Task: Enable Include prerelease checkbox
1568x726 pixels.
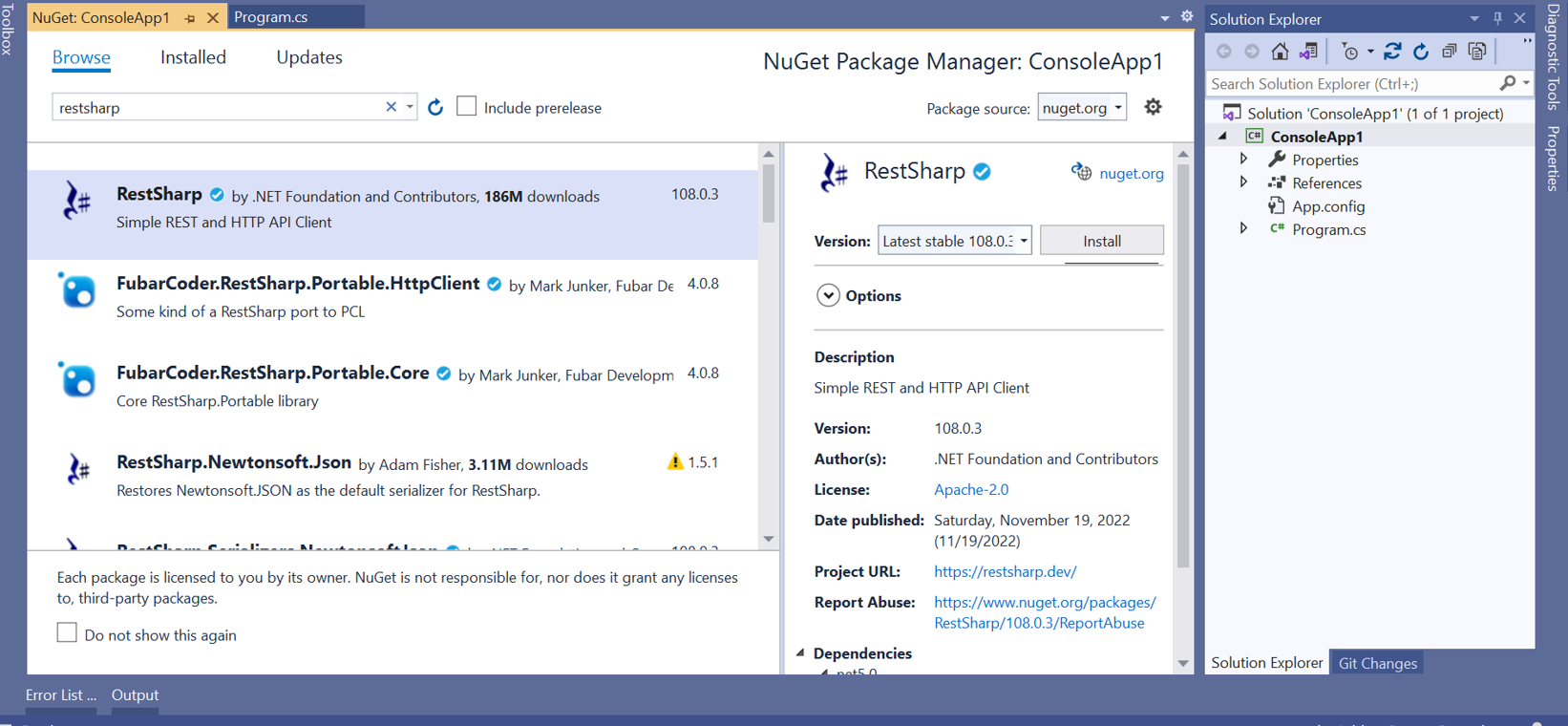Action: [467, 107]
